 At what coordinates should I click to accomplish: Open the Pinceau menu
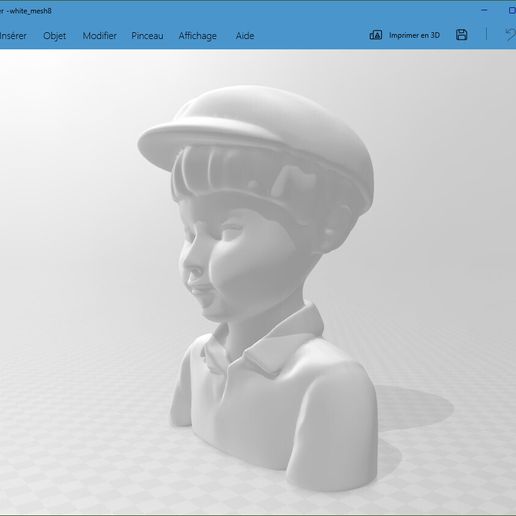pyautogui.click(x=147, y=36)
